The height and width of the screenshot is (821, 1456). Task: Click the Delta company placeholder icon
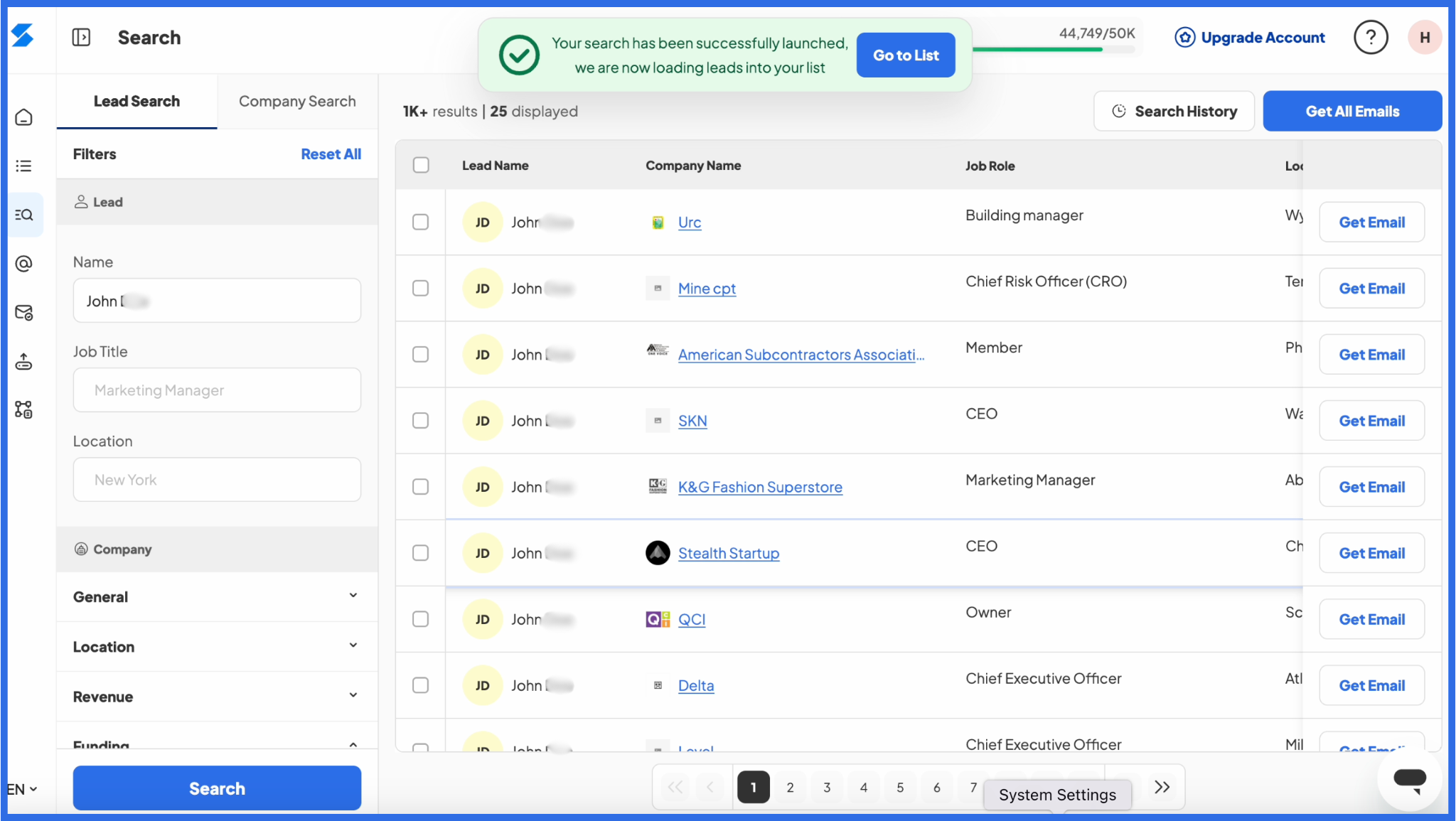[658, 685]
